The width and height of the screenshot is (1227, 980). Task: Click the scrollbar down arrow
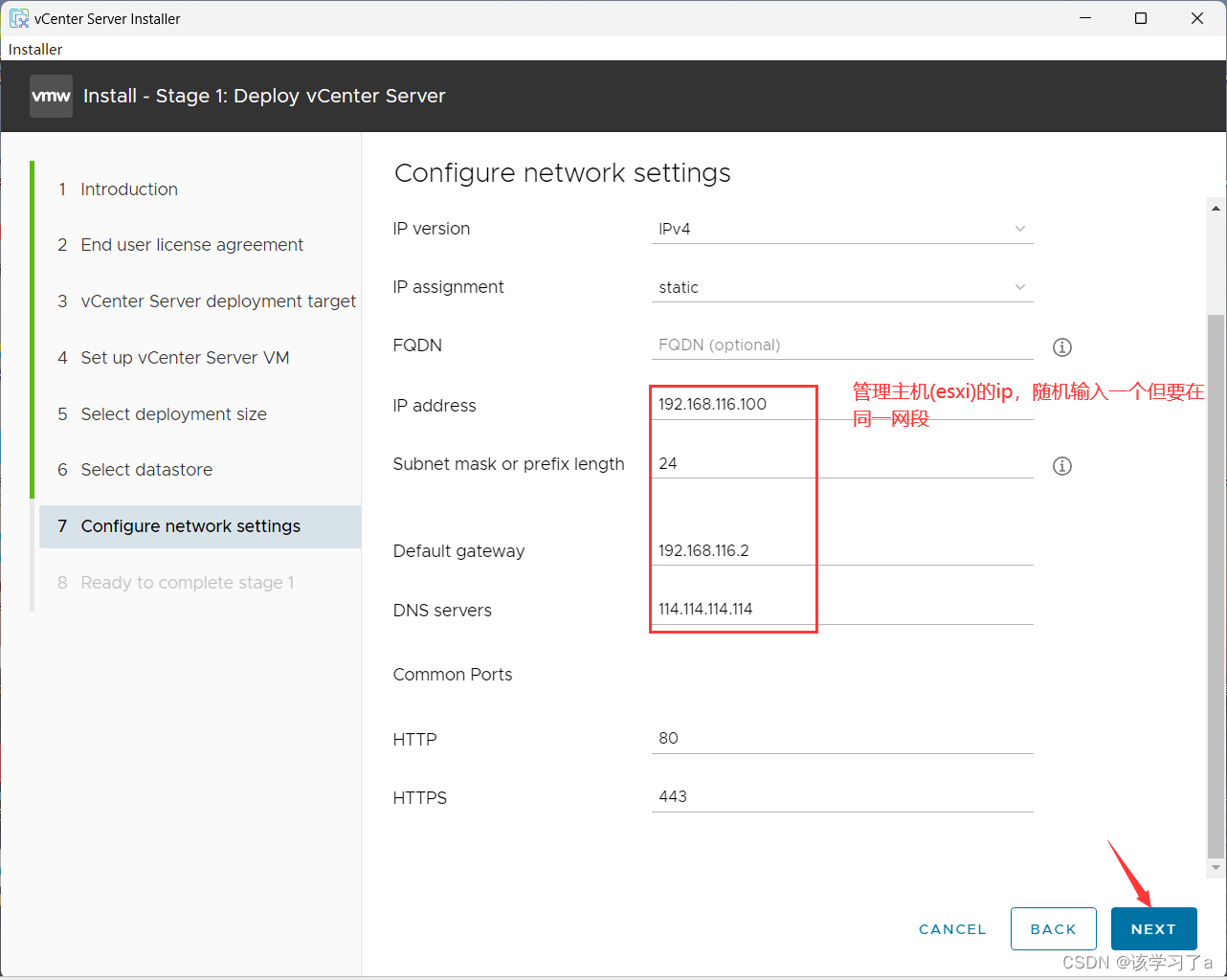tap(1216, 868)
